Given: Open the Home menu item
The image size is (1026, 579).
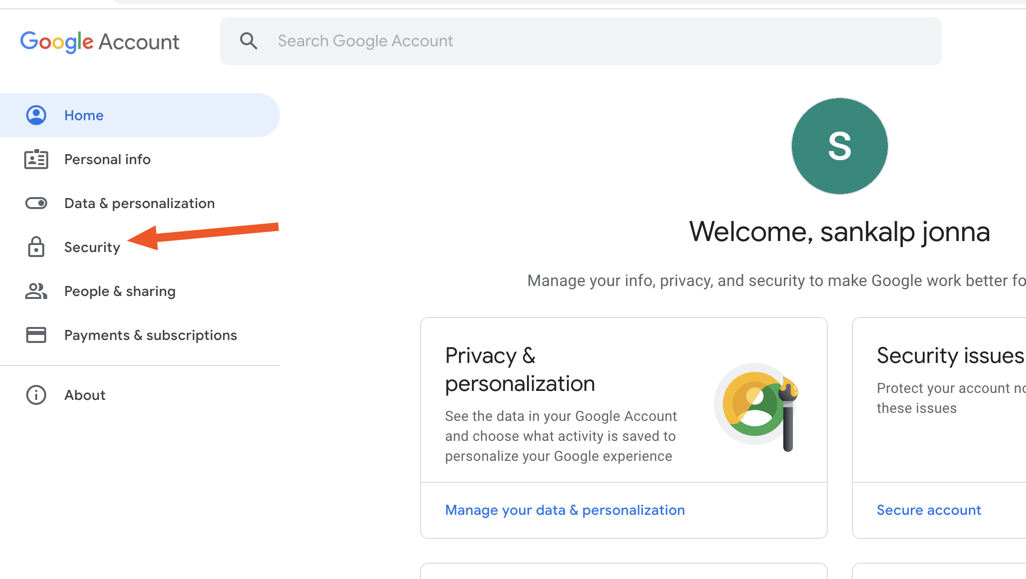Looking at the screenshot, I should (x=84, y=115).
